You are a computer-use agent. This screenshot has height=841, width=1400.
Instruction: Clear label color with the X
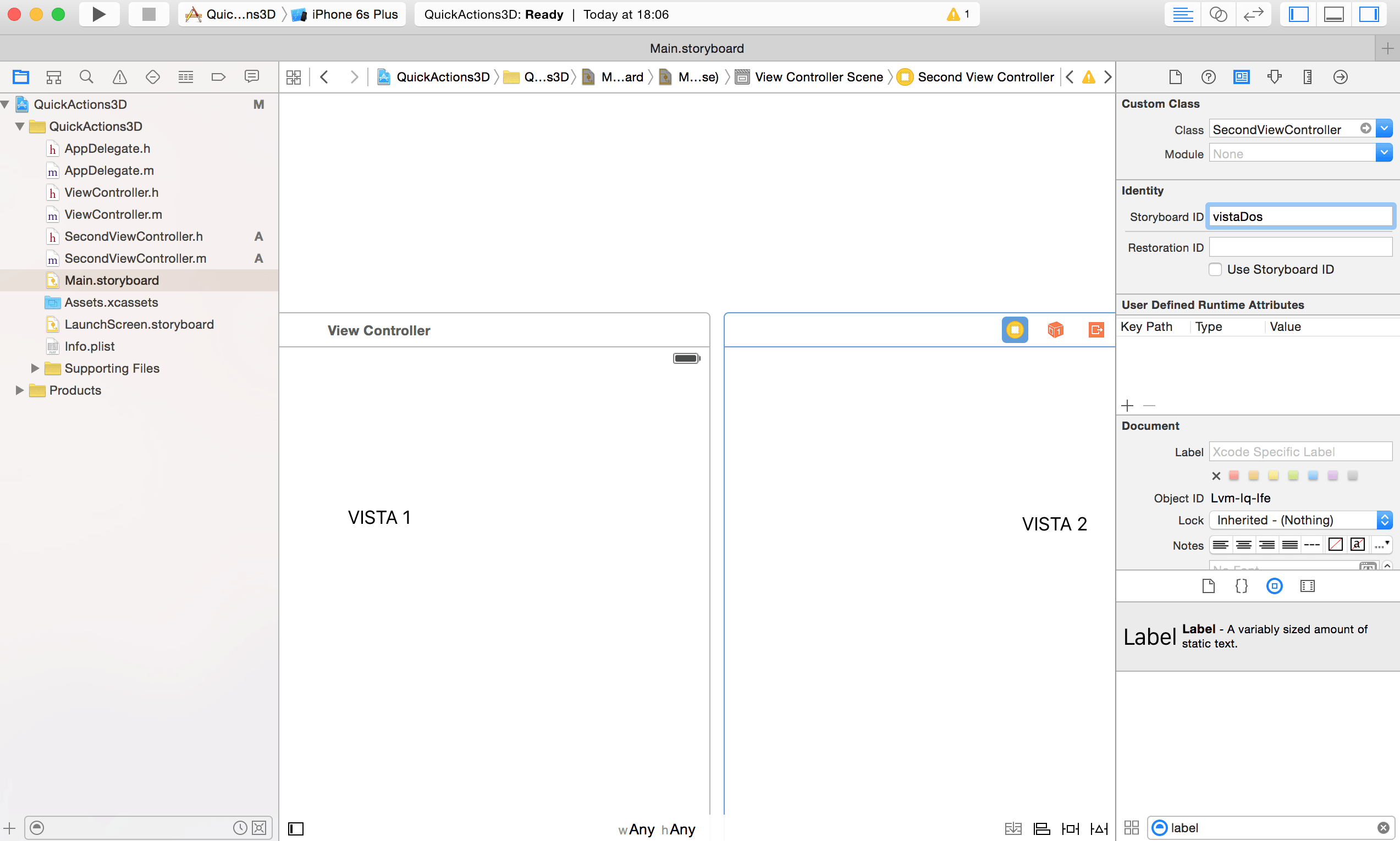point(1216,476)
